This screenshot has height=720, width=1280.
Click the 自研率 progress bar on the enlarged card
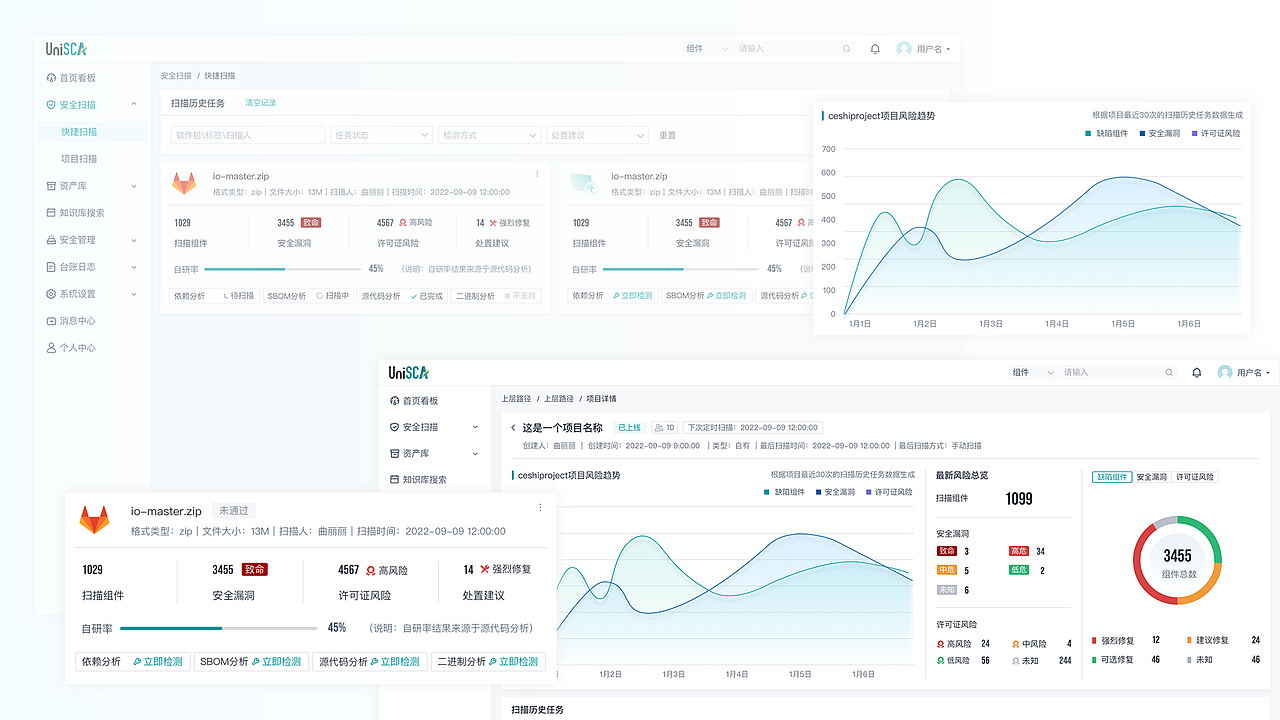pyautogui.click(x=218, y=628)
